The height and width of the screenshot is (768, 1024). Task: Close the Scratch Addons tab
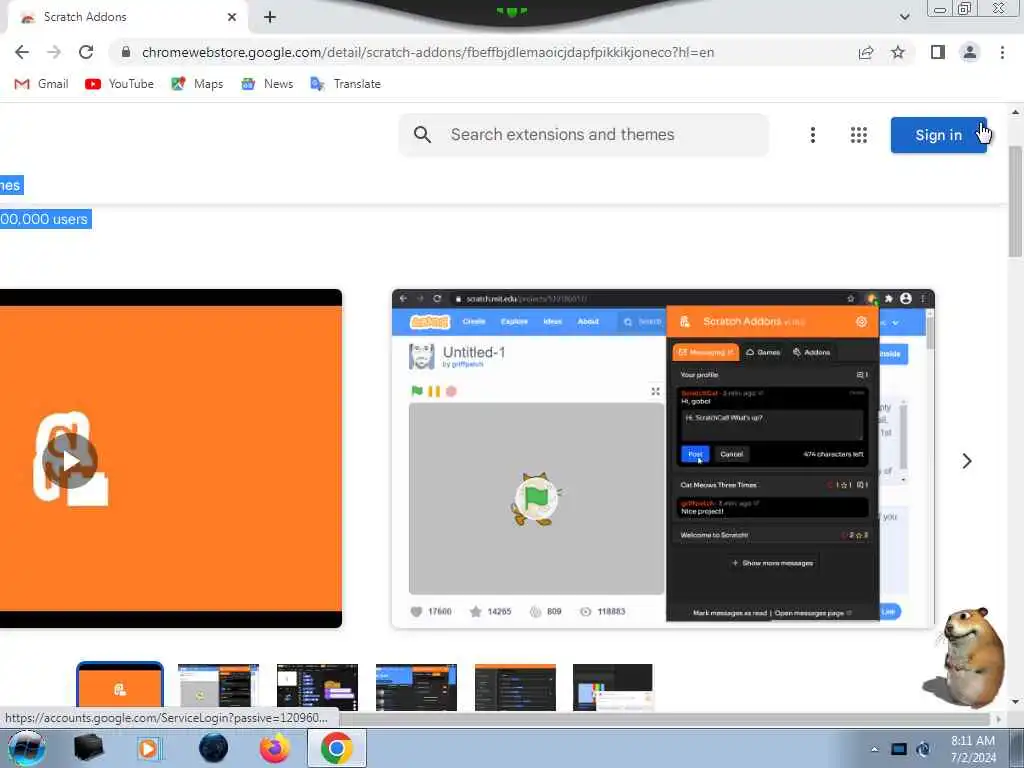click(x=232, y=18)
